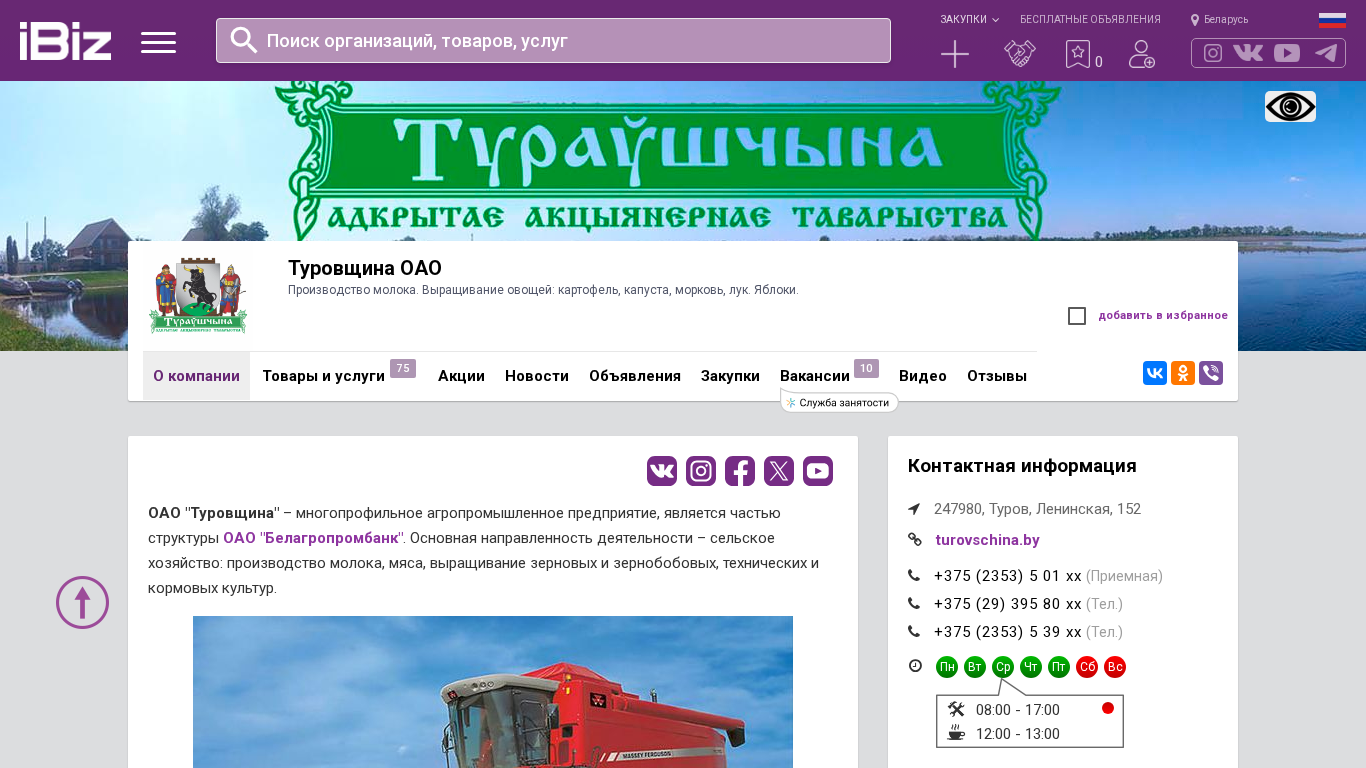The width and height of the screenshot is (1366, 768).
Task: Open company YouTube channel icon
Action: click(x=818, y=471)
